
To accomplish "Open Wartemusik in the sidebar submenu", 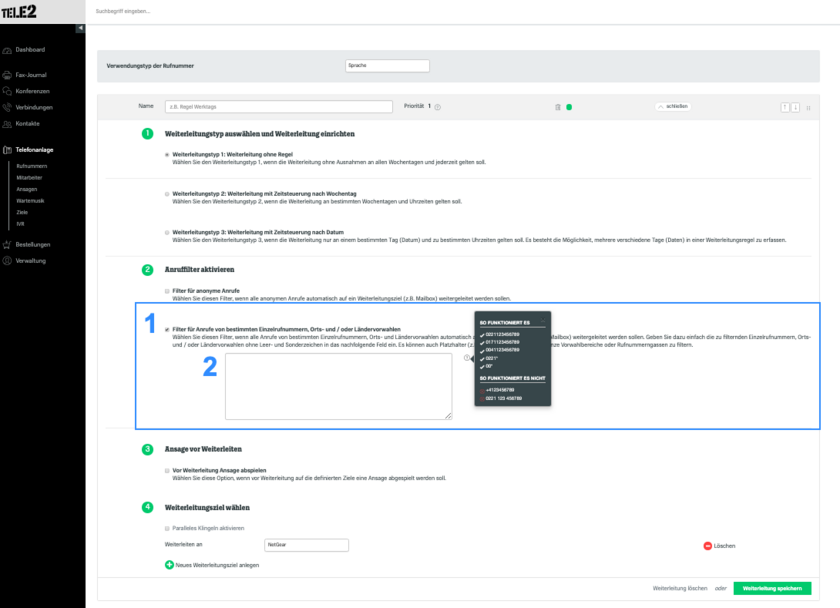I will coord(30,201).
